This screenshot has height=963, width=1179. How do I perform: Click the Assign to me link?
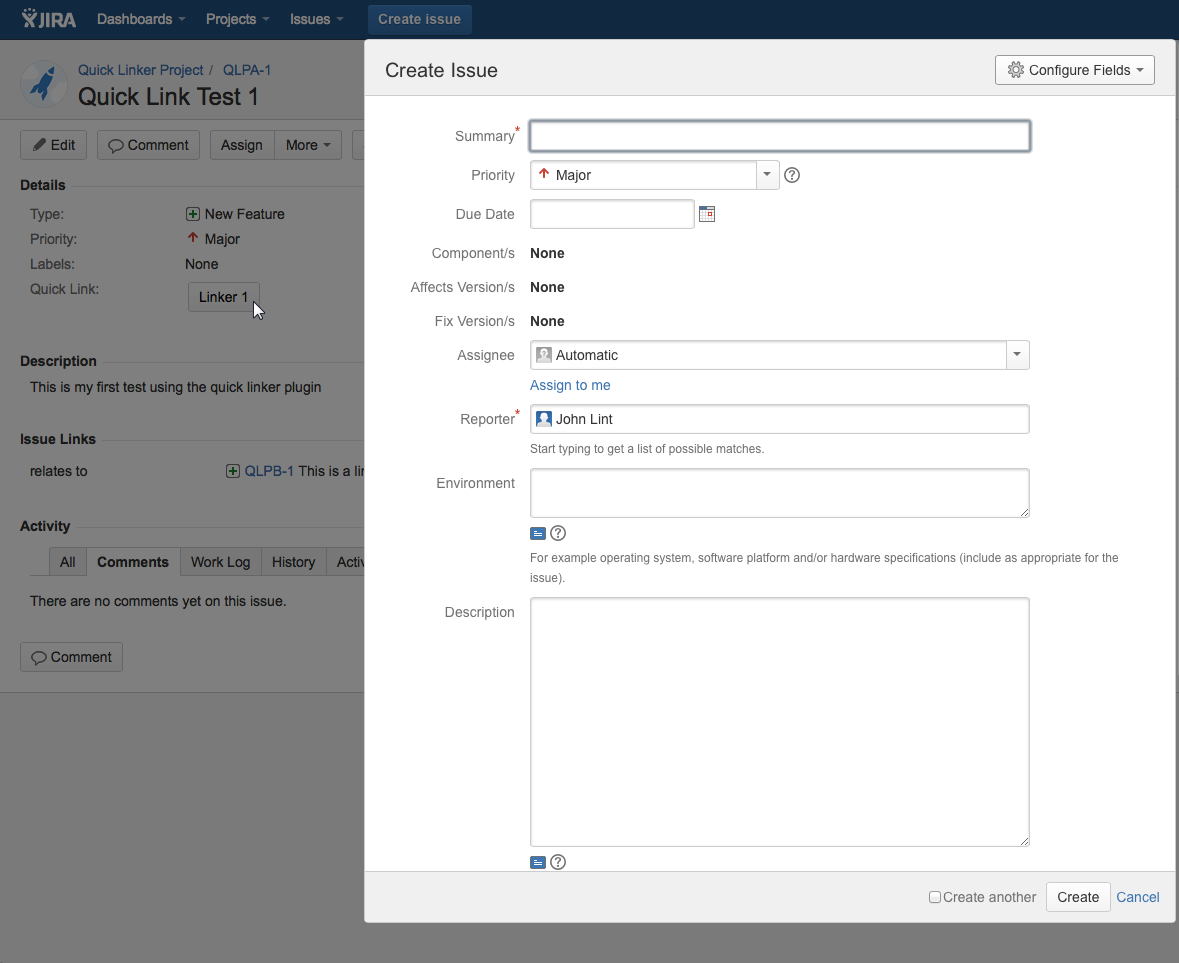pyautogui.click(x=570, y=385)
